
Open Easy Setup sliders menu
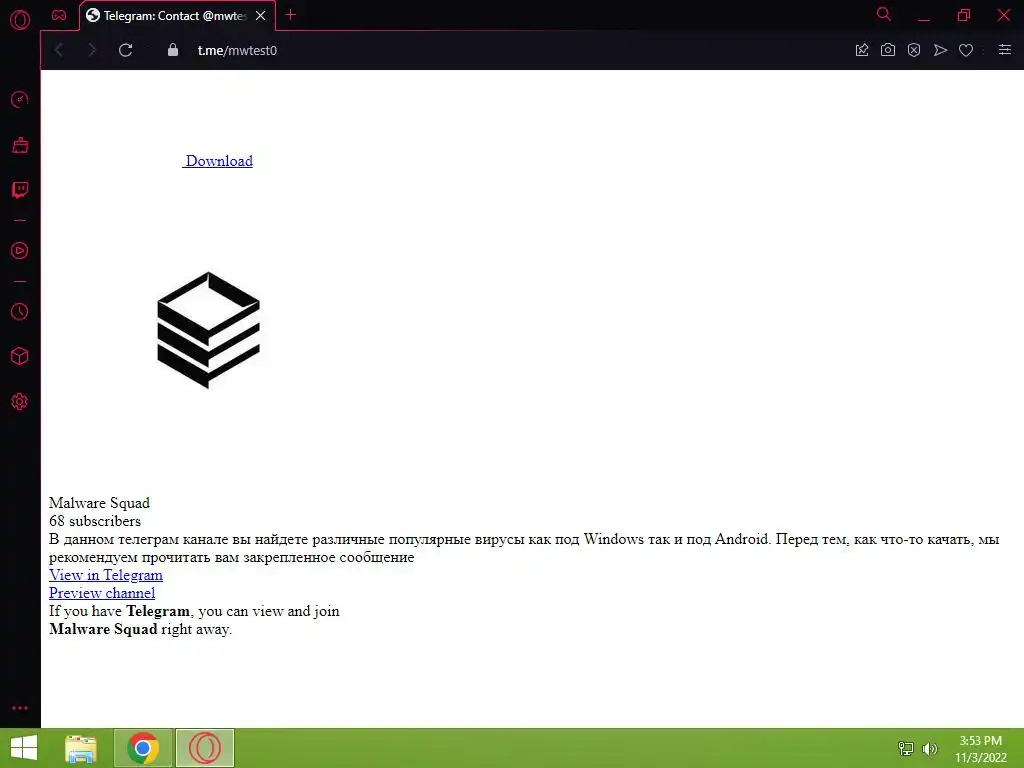(x=1004, y=50)
